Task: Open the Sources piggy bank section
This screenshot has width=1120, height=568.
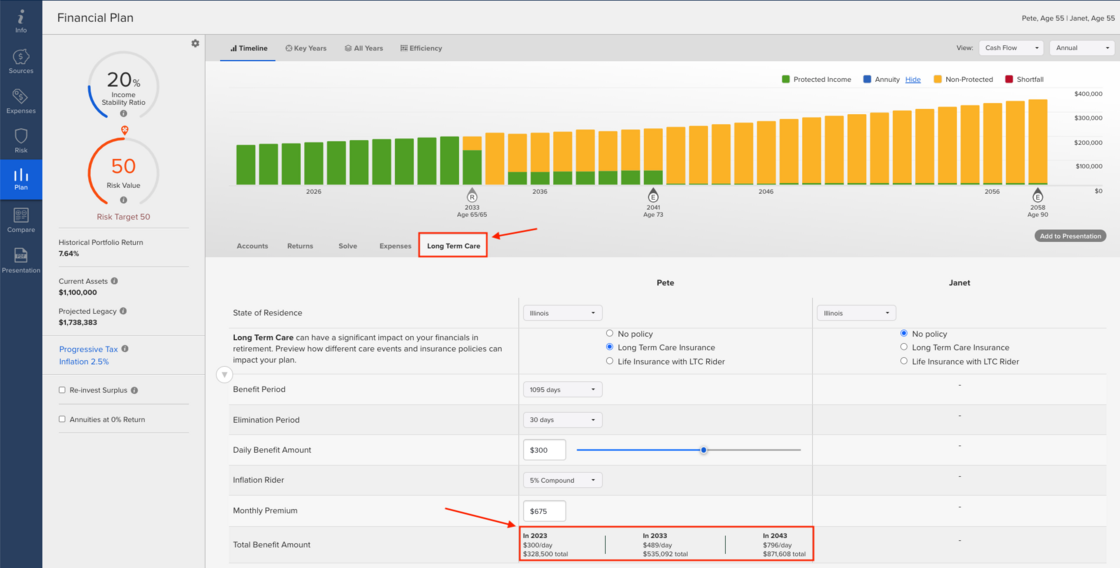Action: coord(21,61)
